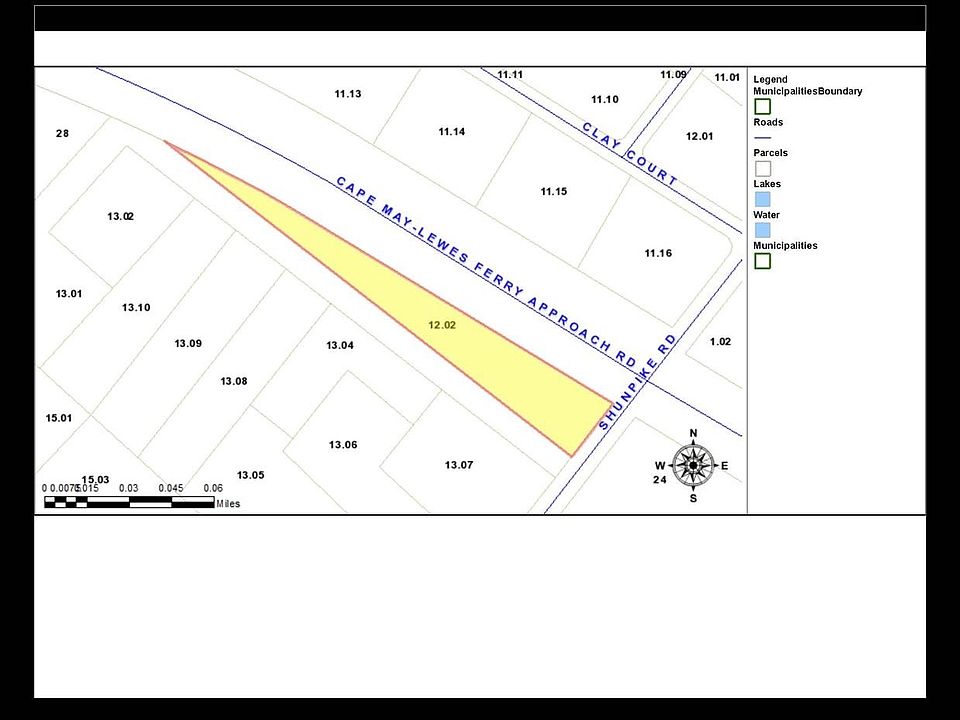
Task: Click the MunicipalitiesBoundary legend symbol box
Action: coord(762,106)
